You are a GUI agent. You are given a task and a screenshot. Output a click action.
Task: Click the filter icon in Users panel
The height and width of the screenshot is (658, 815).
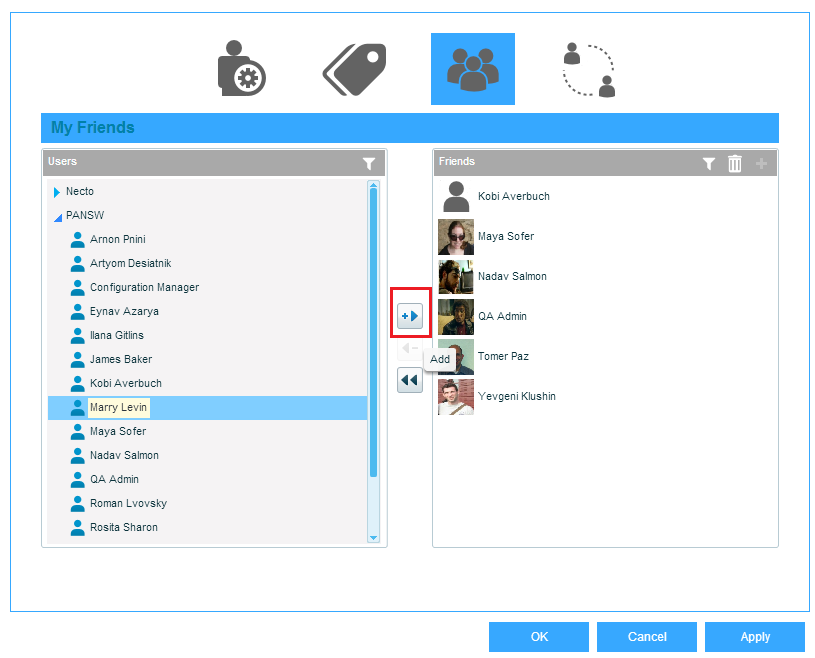369,163
